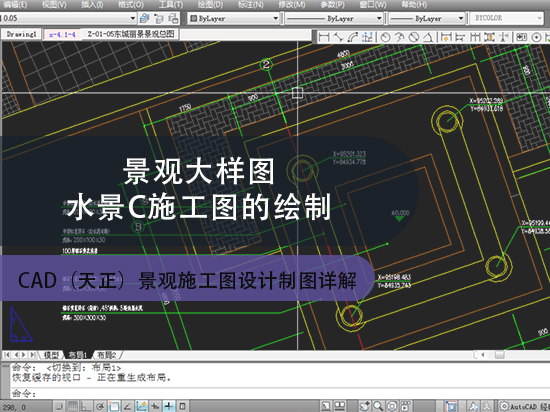This screenshot has width=550, height=412.
Task: Toggle Lineweight display in status bar
Action: click(x=169, y=406)
